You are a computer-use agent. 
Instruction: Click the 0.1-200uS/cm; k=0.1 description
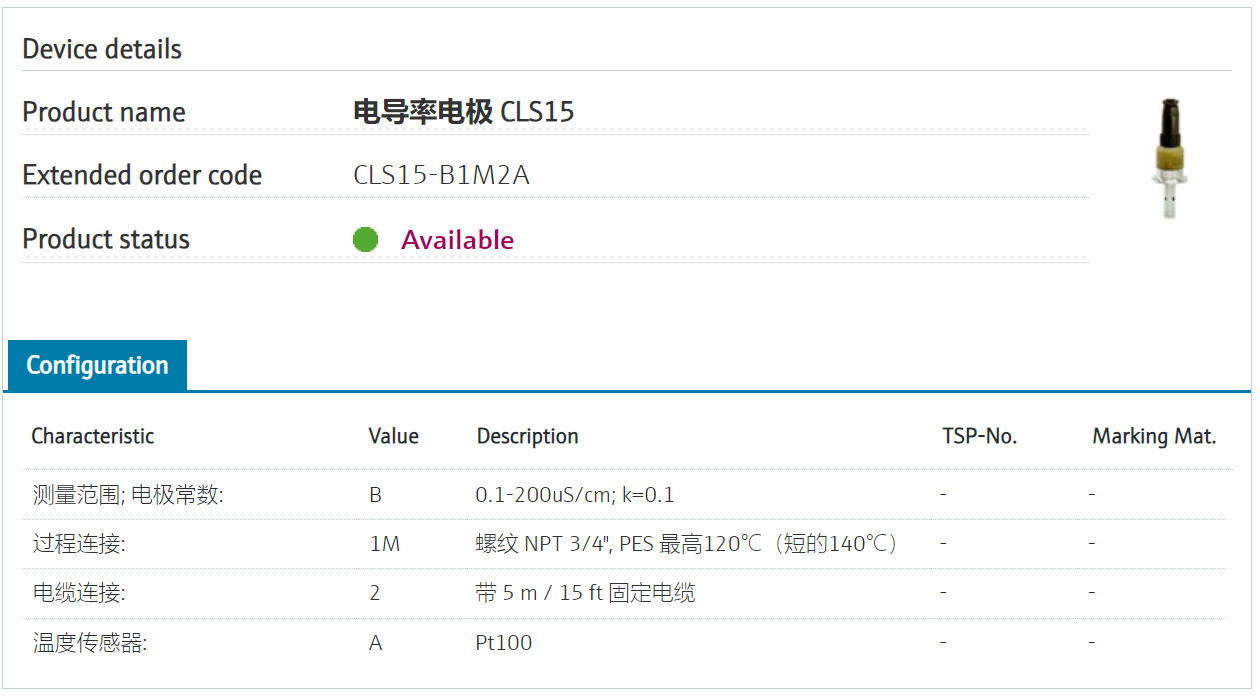(x=575, y=495)
